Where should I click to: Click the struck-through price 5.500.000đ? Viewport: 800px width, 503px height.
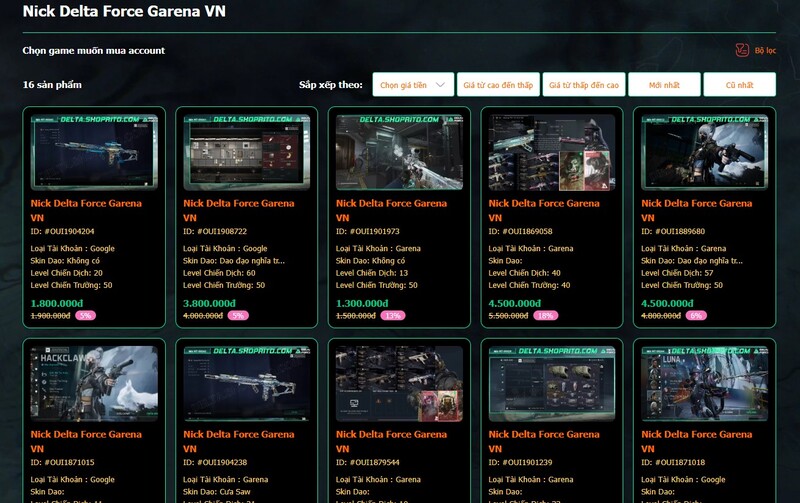pos(508,316)
